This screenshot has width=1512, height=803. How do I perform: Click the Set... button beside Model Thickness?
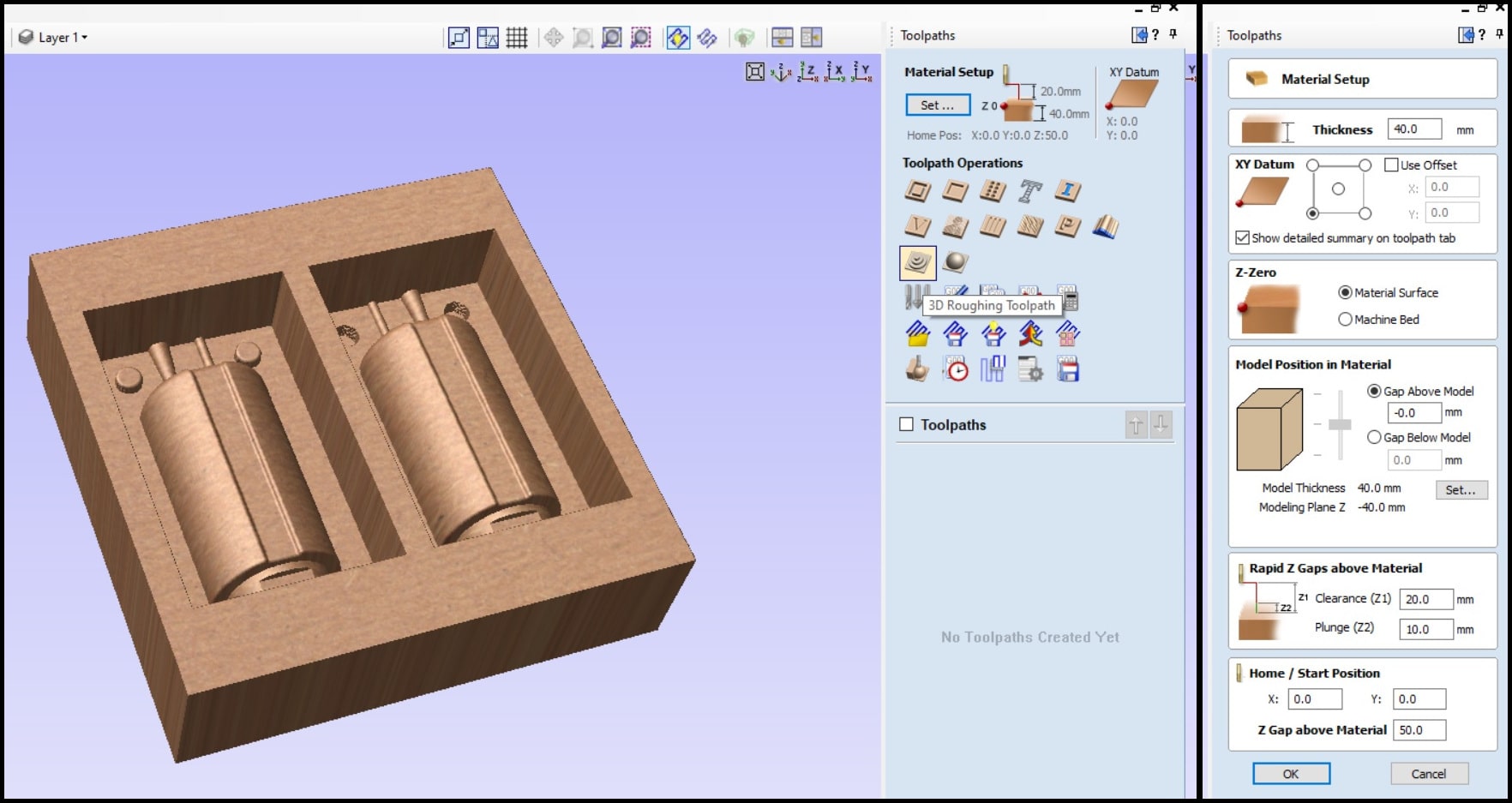pos(1461,489)
